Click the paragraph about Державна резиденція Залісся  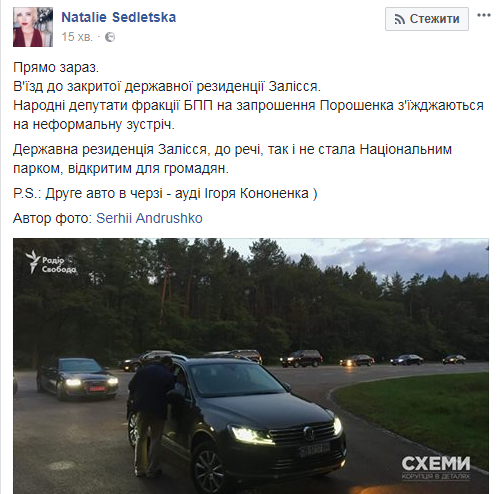(232, 159)
